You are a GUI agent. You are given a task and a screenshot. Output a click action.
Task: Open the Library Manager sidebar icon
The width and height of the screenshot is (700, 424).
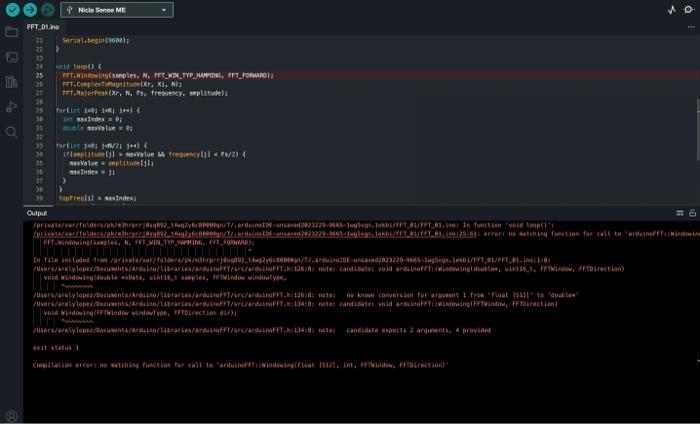point(12,82)
